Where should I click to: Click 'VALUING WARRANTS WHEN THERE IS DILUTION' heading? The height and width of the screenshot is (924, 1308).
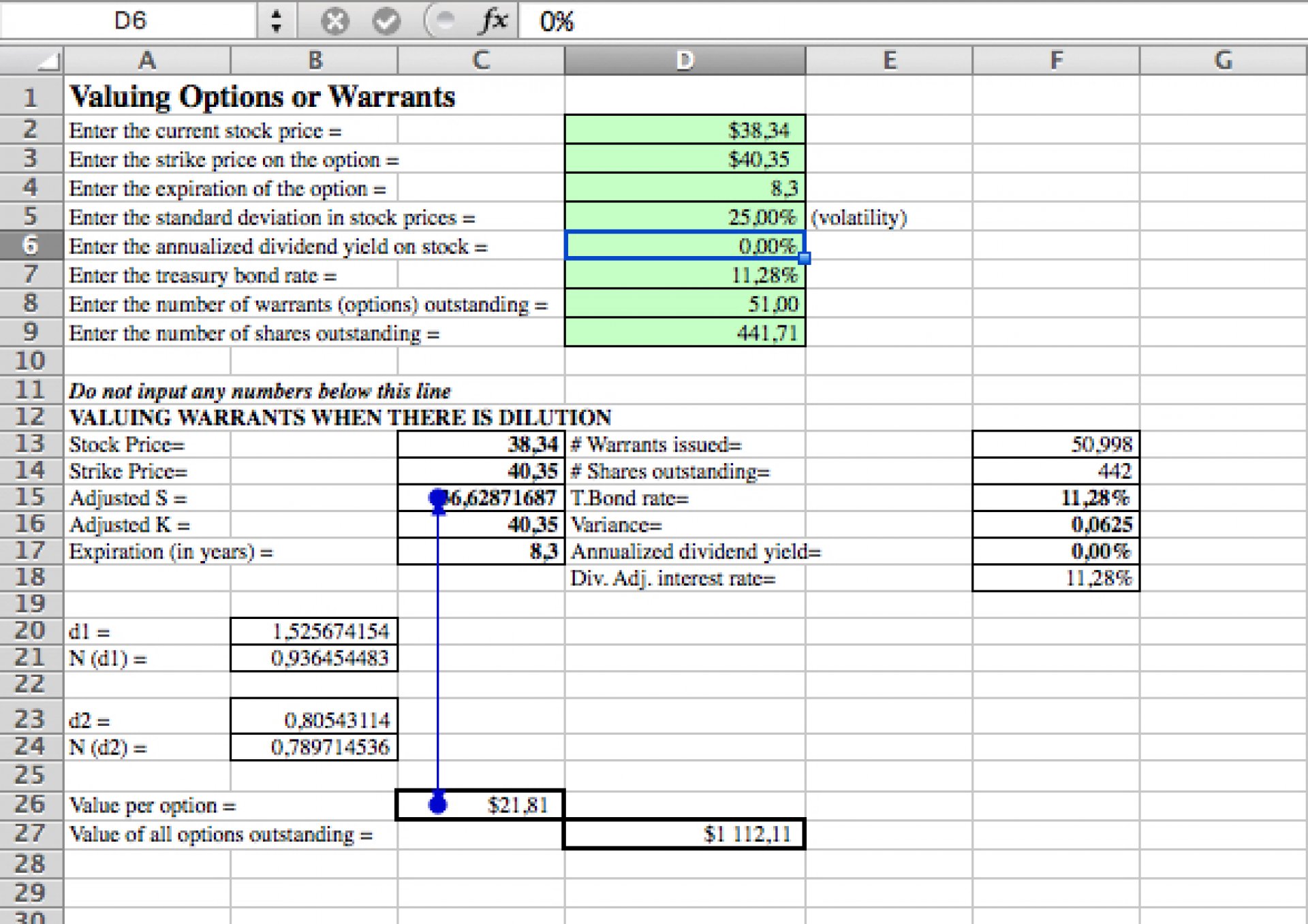pyautogui.click(x=340, y=417)
